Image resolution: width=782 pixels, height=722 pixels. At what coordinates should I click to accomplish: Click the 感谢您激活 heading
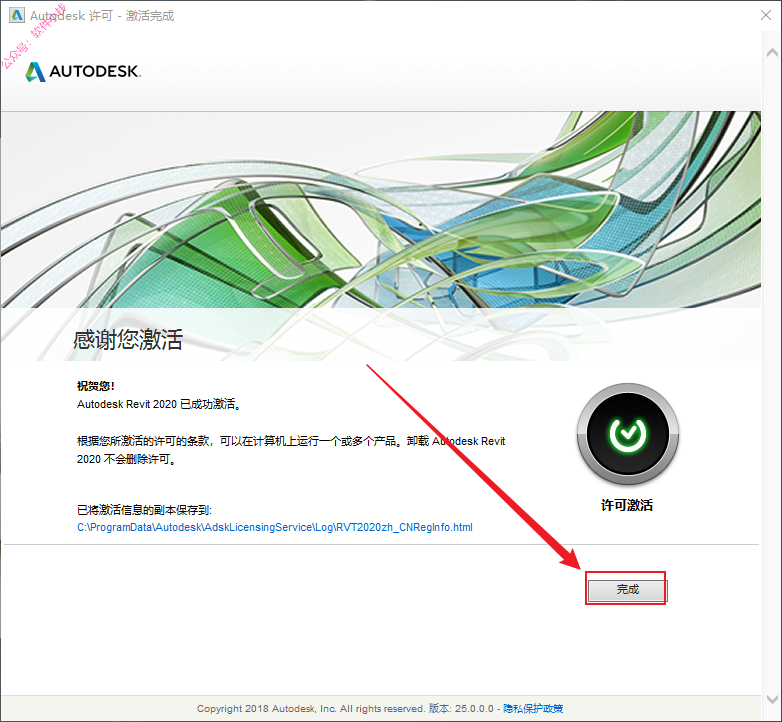tap(128, 340)
